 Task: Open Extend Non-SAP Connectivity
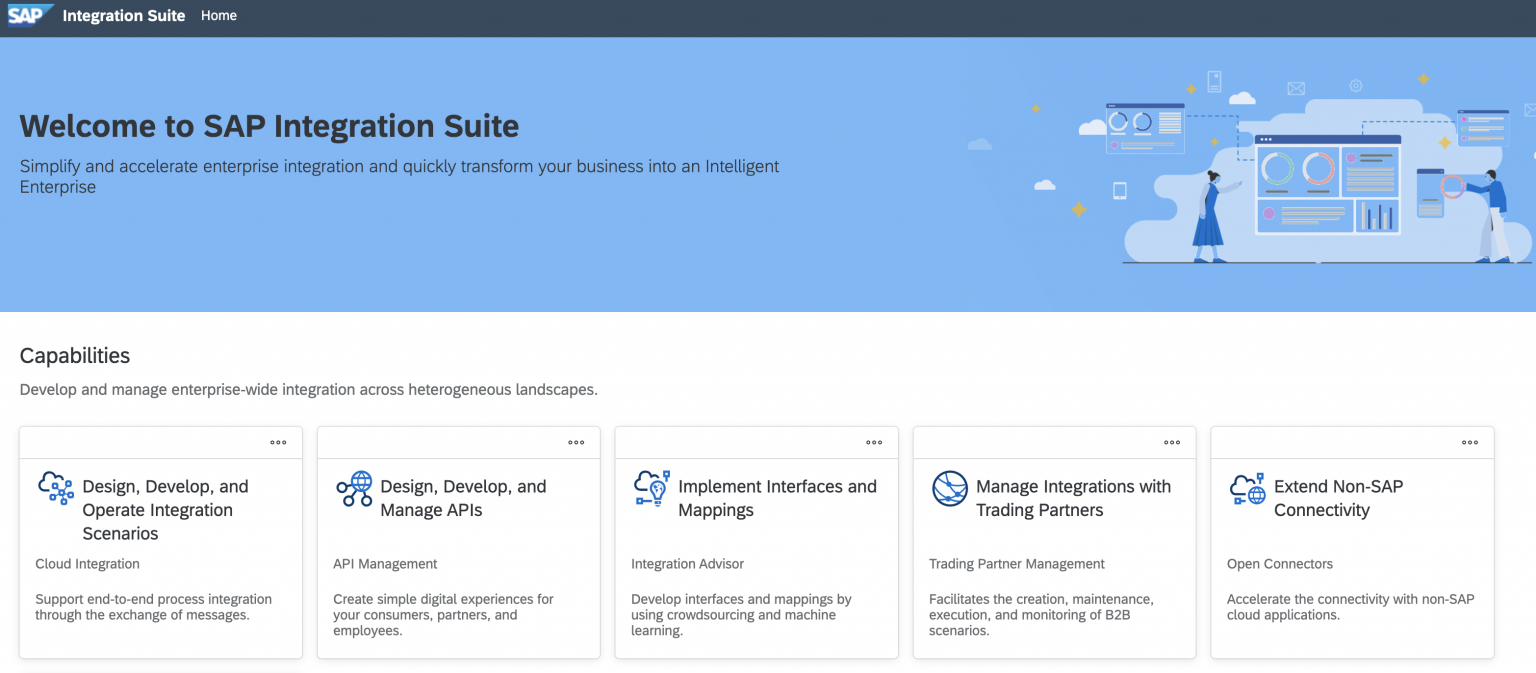pos(1338,498)
